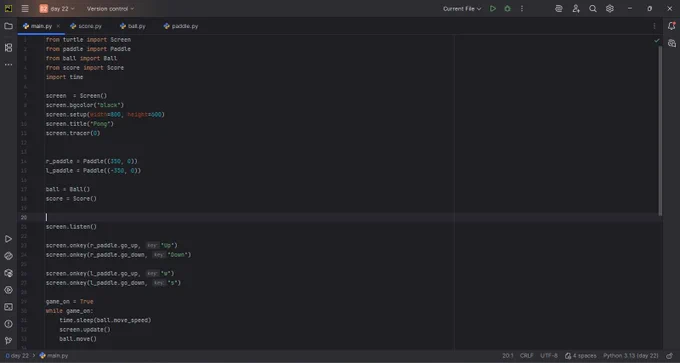Change file encoding UTF-8
Screen dimensions: 680x363
click(x=549, y=356)
